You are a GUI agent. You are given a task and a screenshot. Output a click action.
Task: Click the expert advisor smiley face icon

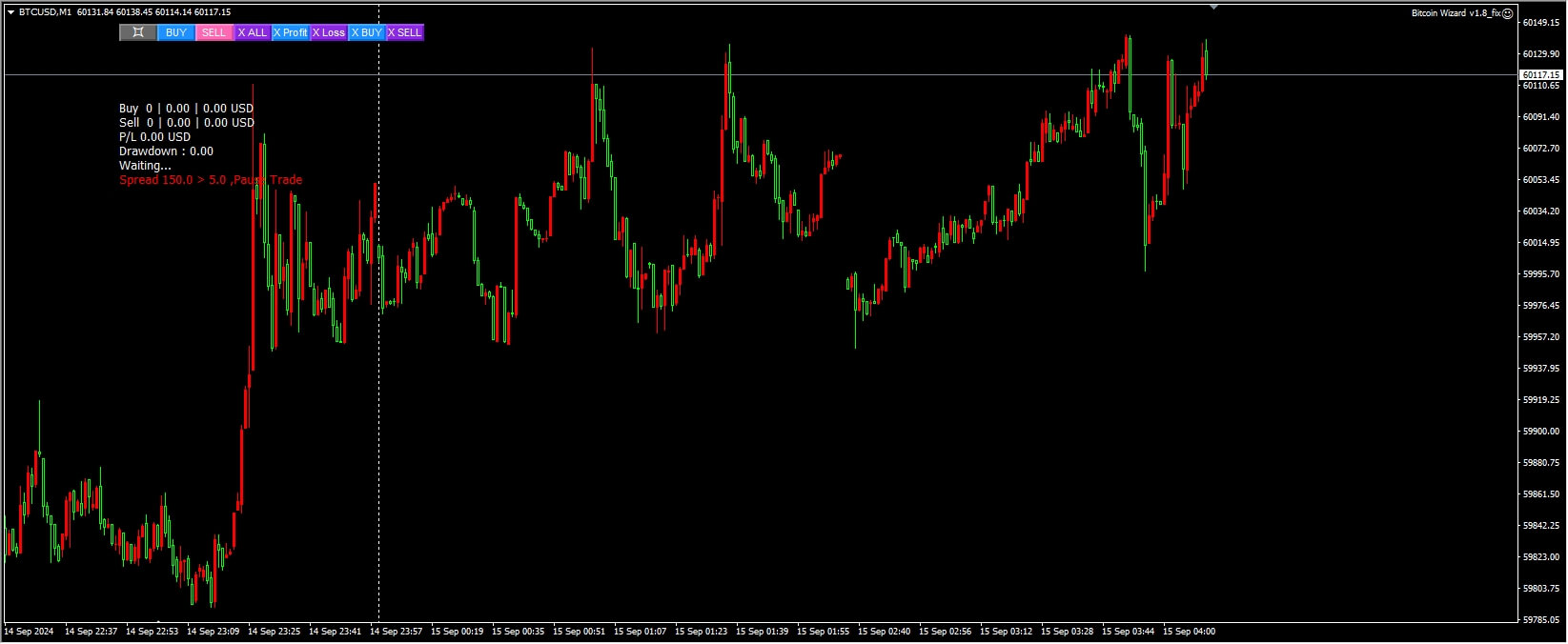coord(1507,13)
